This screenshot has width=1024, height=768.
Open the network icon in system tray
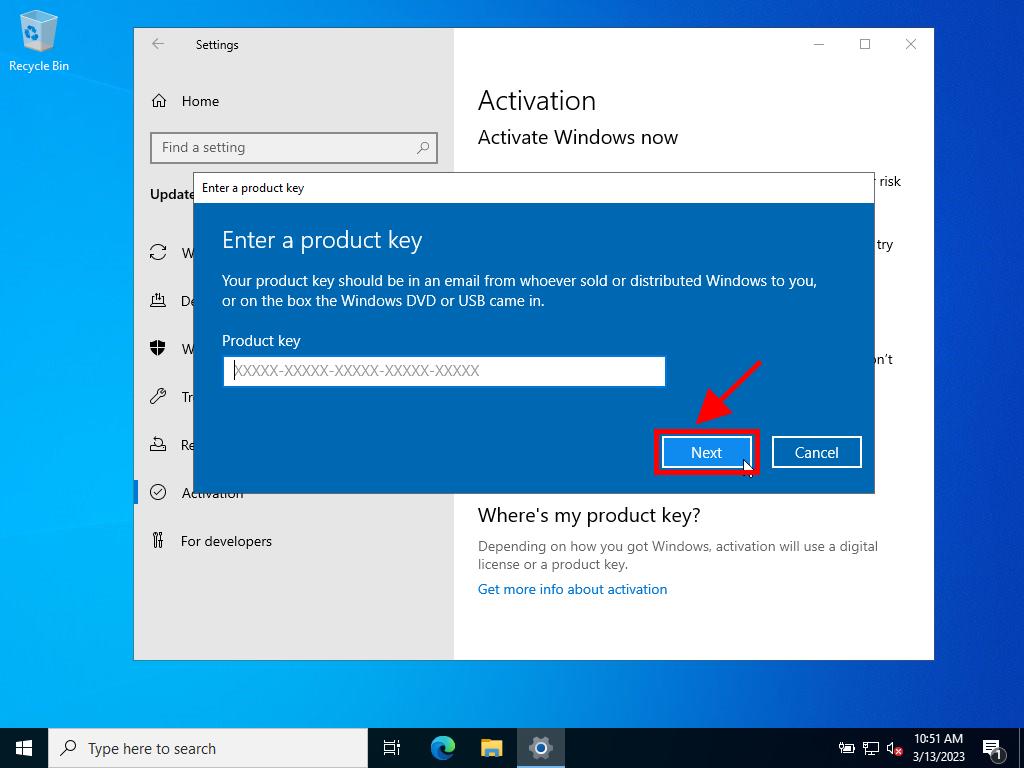click(x=871, y=748)
